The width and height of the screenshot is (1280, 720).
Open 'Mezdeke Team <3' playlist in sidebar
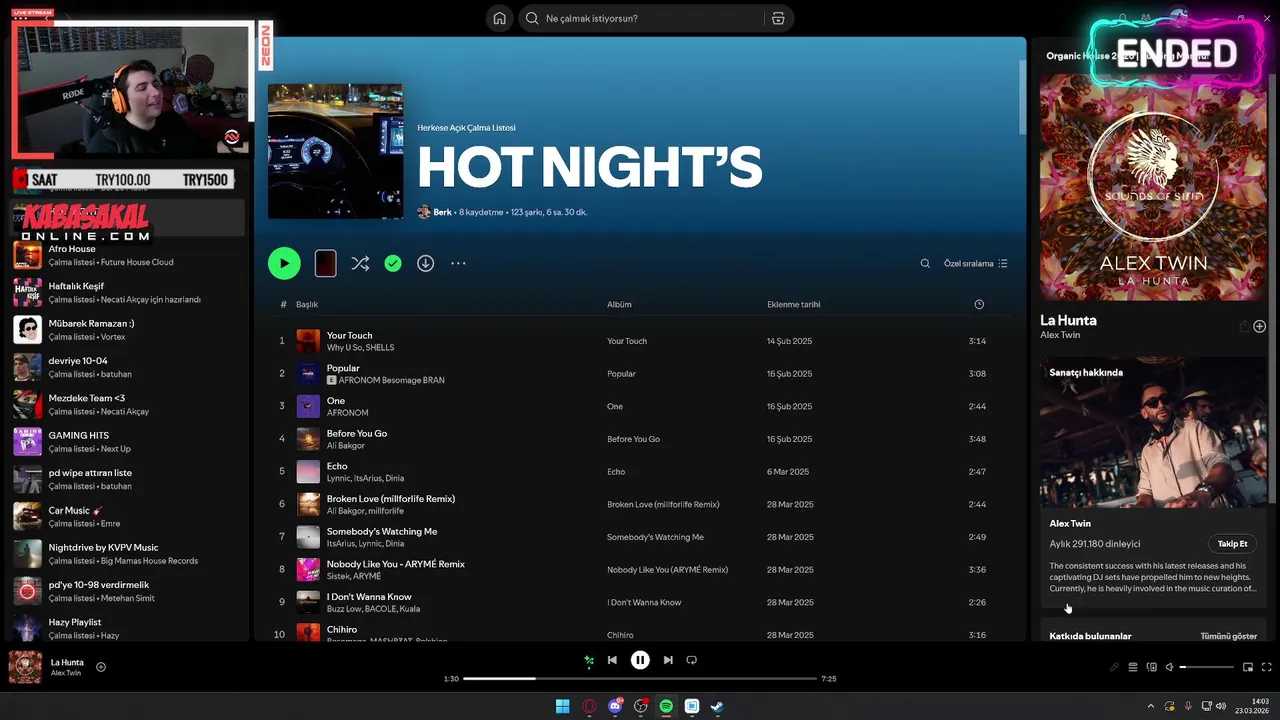click(128, 404)
